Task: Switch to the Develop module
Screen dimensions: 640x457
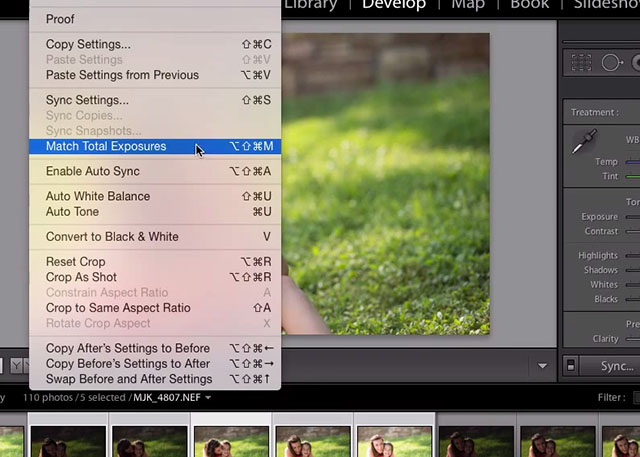Action: point(394,5)
